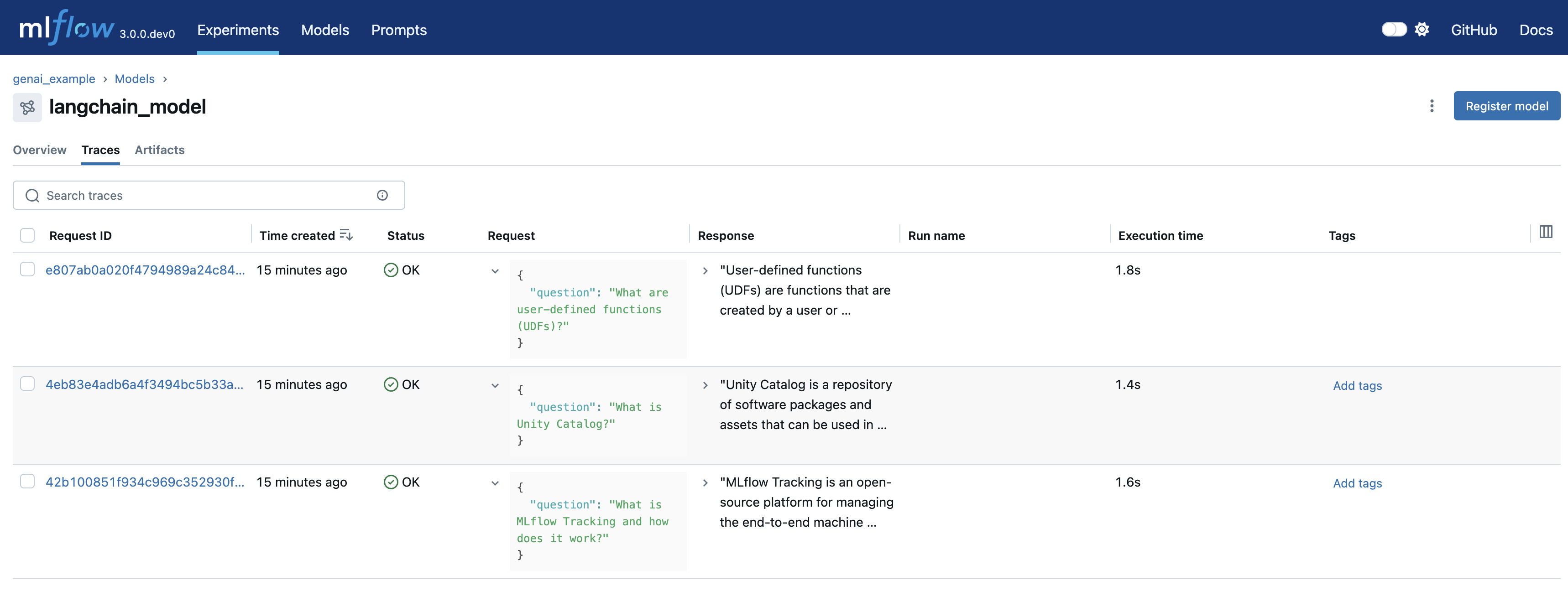Toggle the dark mode switch
Image resolution: width=1568 pixels, height=591 pixels.
(1394, 29)
